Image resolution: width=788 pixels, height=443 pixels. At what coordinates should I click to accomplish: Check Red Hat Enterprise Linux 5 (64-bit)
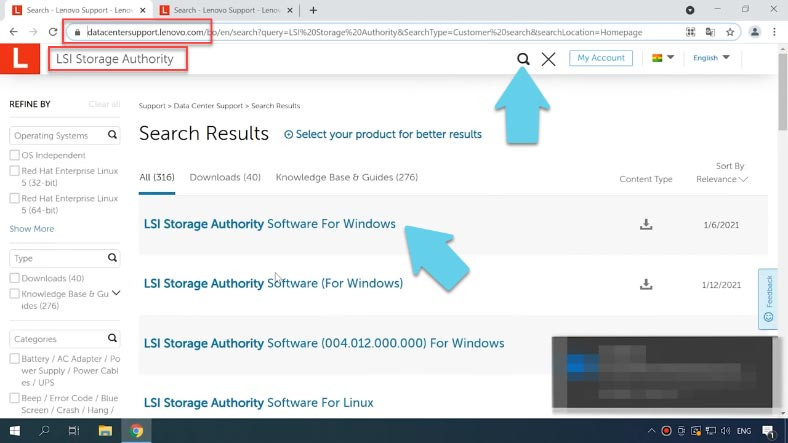(15, 198)
